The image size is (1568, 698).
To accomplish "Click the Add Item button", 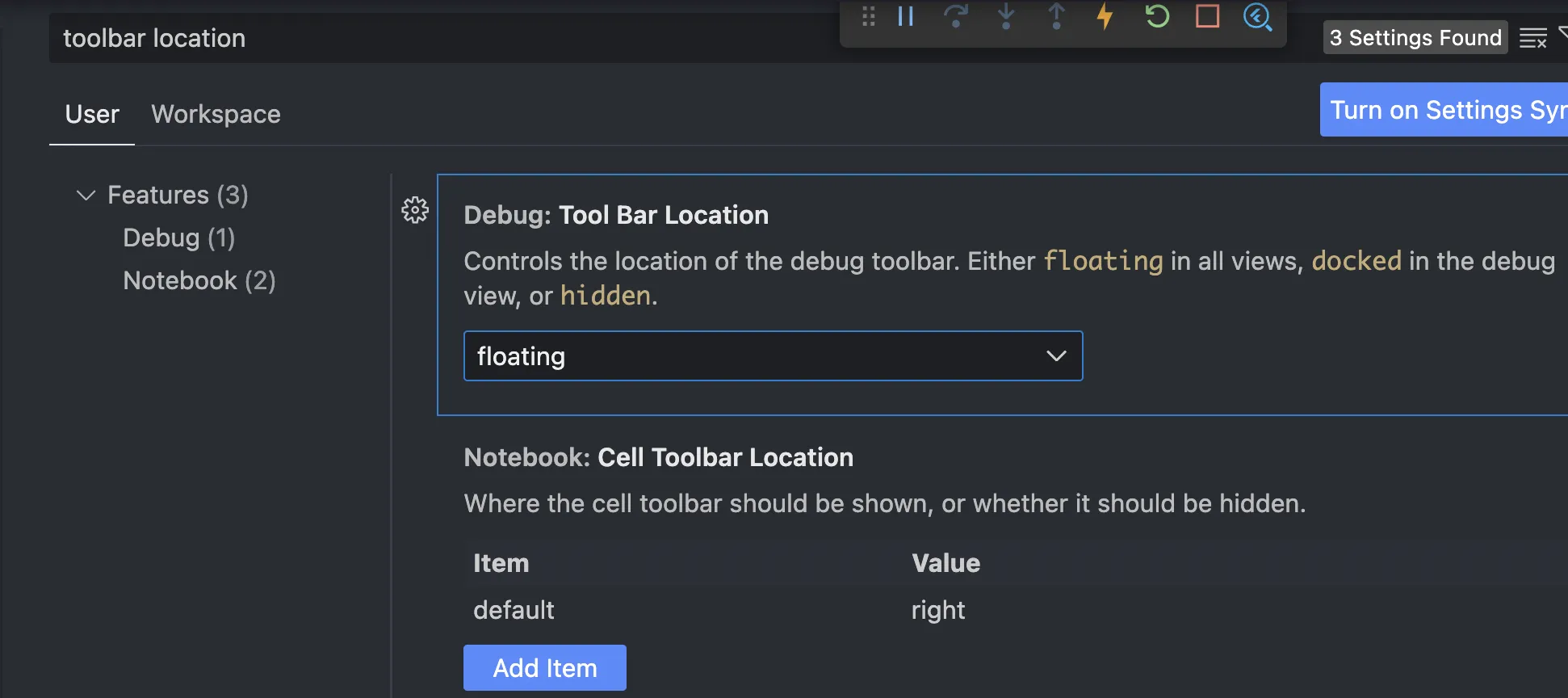I will [x=545, y=668].
